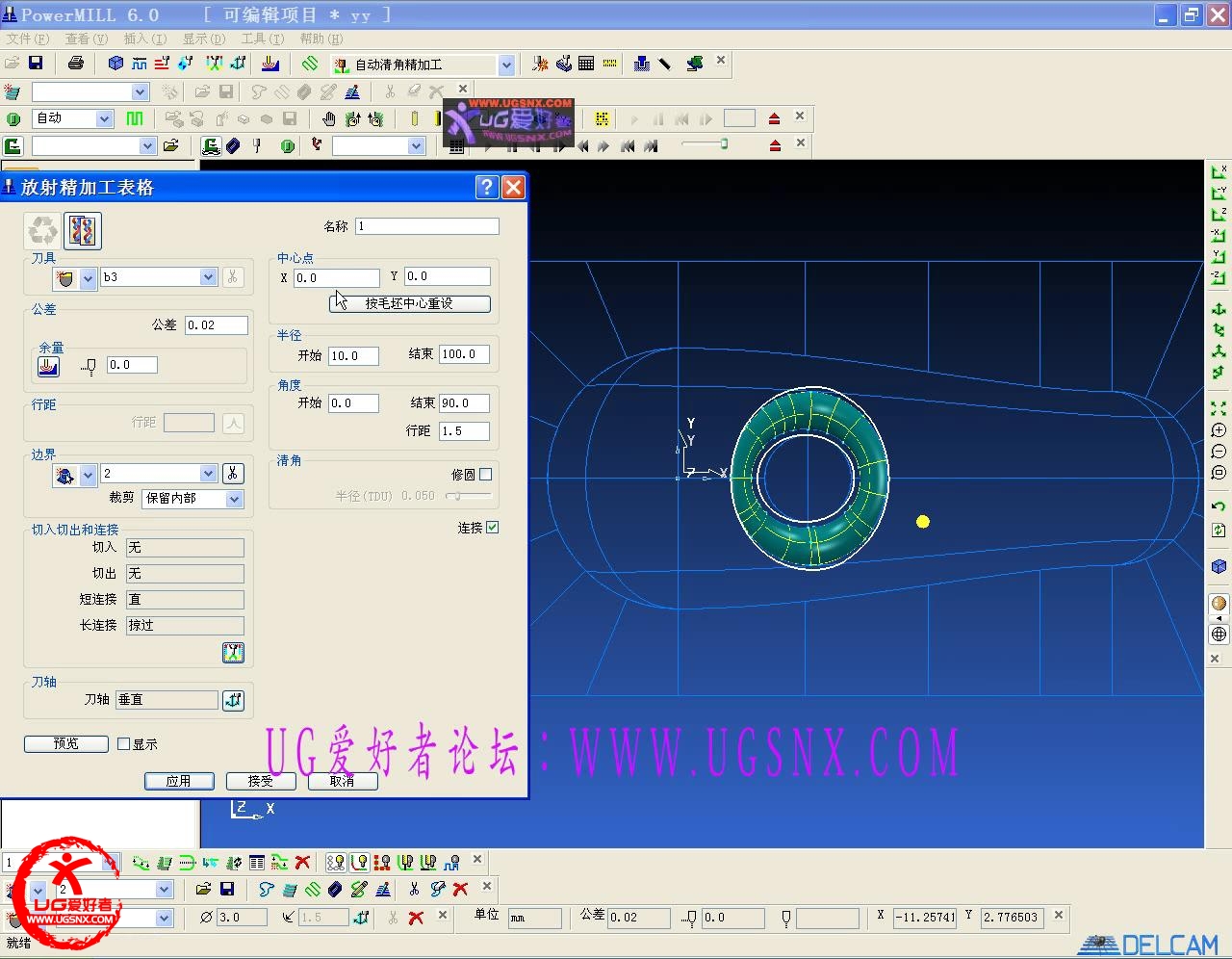The image size is (1232, 959).
Task: Open the 自动 dropdown in simulation toolbar
Action: (104, 118)
